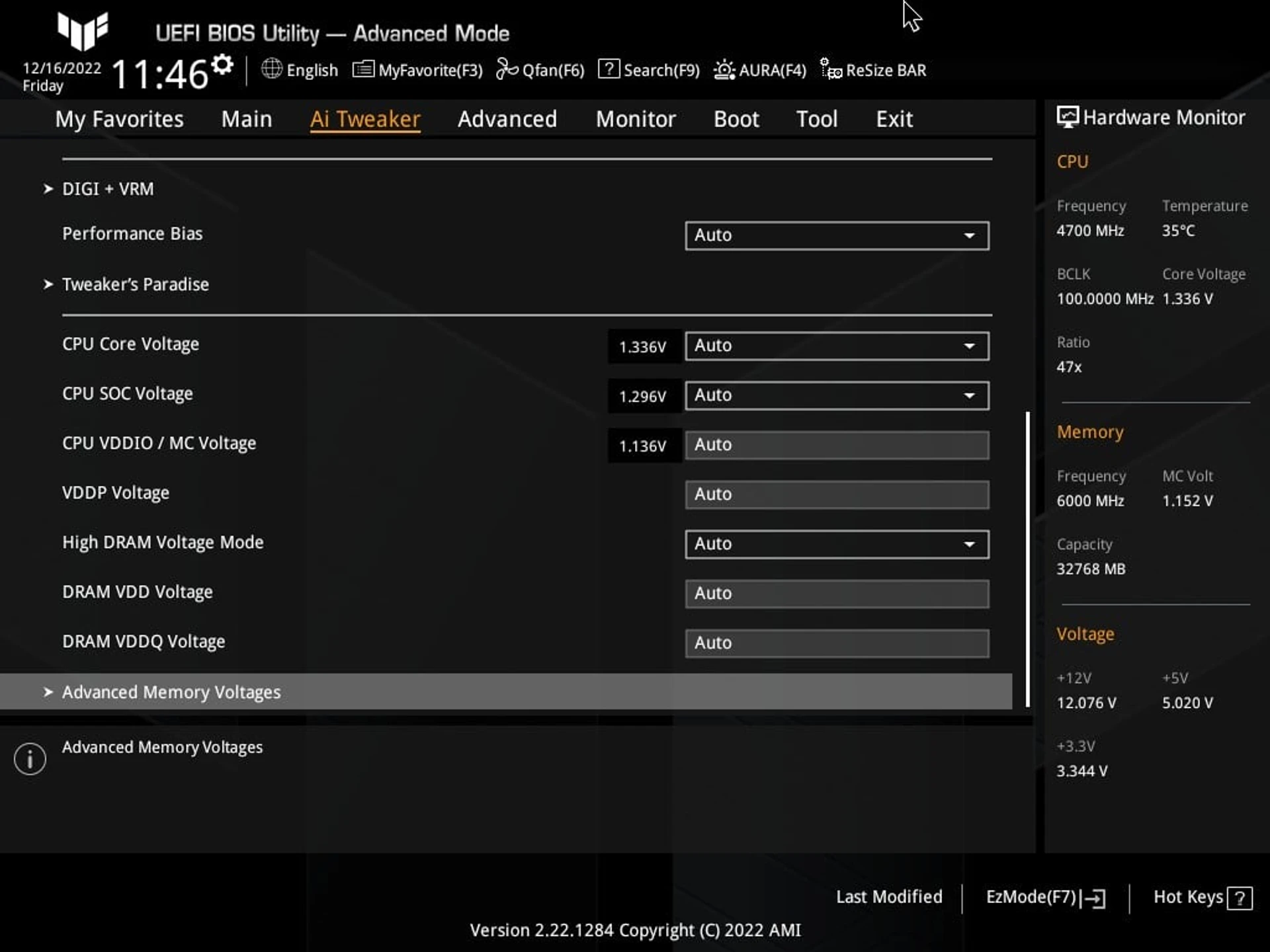This screenshot has width=1270, height=952.
Task: Click the Search question mark icon
Action: 609,69
